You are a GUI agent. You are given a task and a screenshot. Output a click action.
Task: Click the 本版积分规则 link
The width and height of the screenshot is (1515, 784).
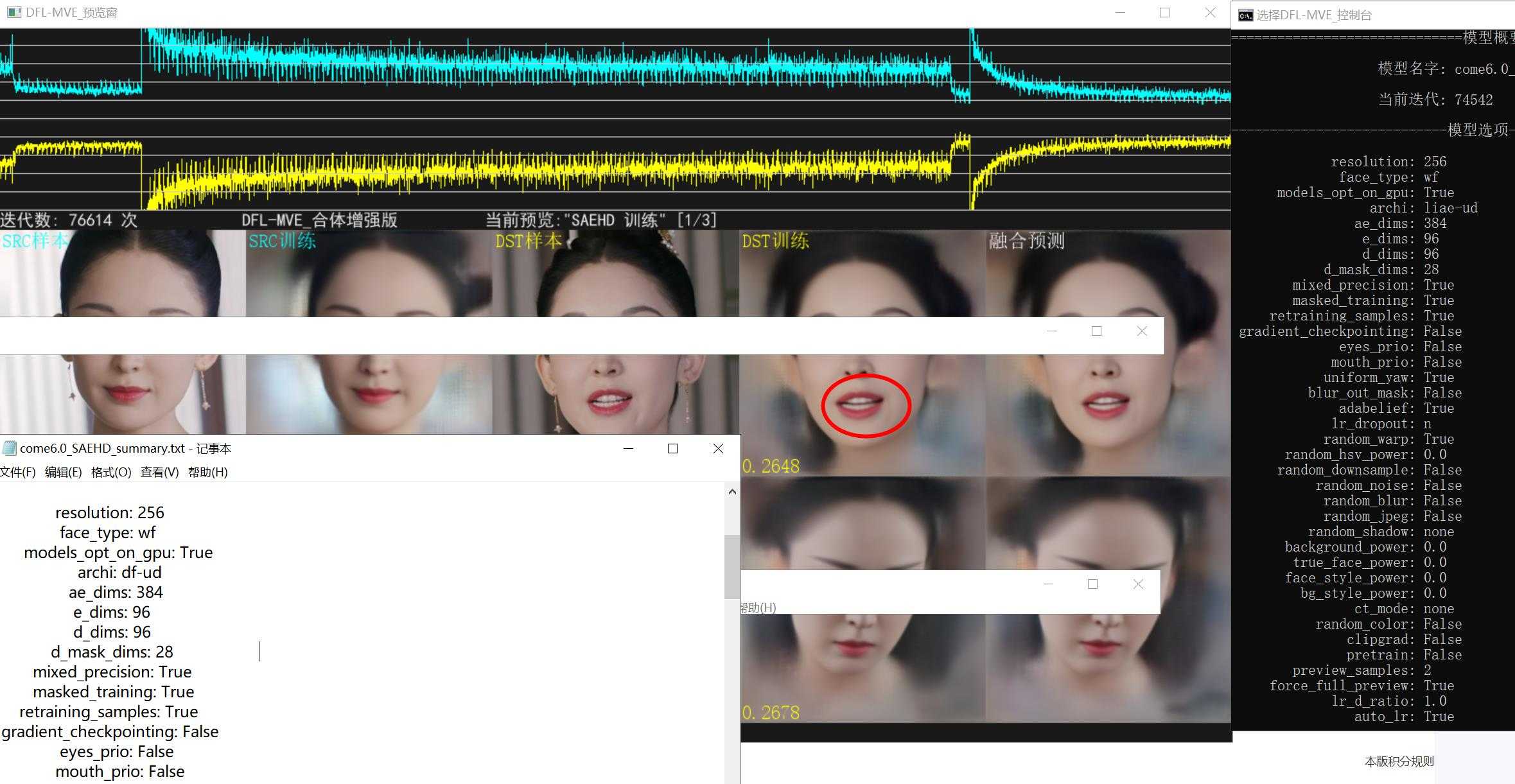pos(1399,762)
